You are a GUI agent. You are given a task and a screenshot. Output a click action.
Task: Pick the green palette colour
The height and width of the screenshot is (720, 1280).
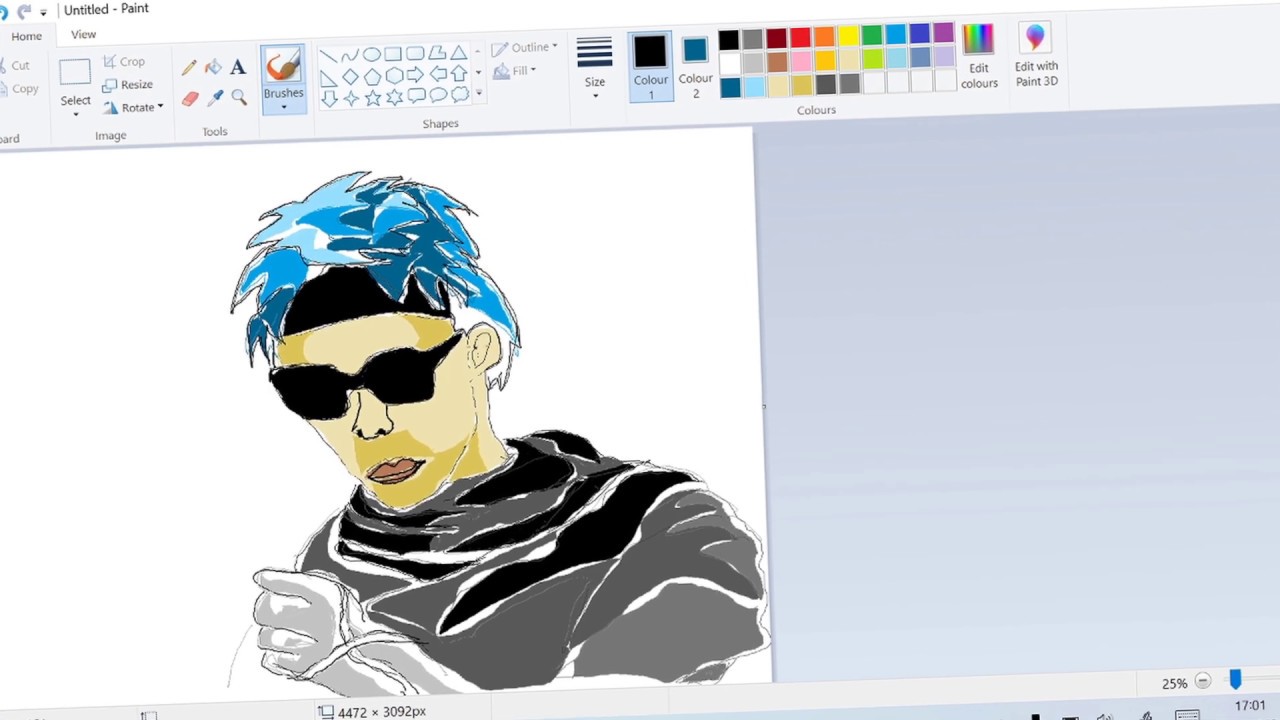click(872, 35)
